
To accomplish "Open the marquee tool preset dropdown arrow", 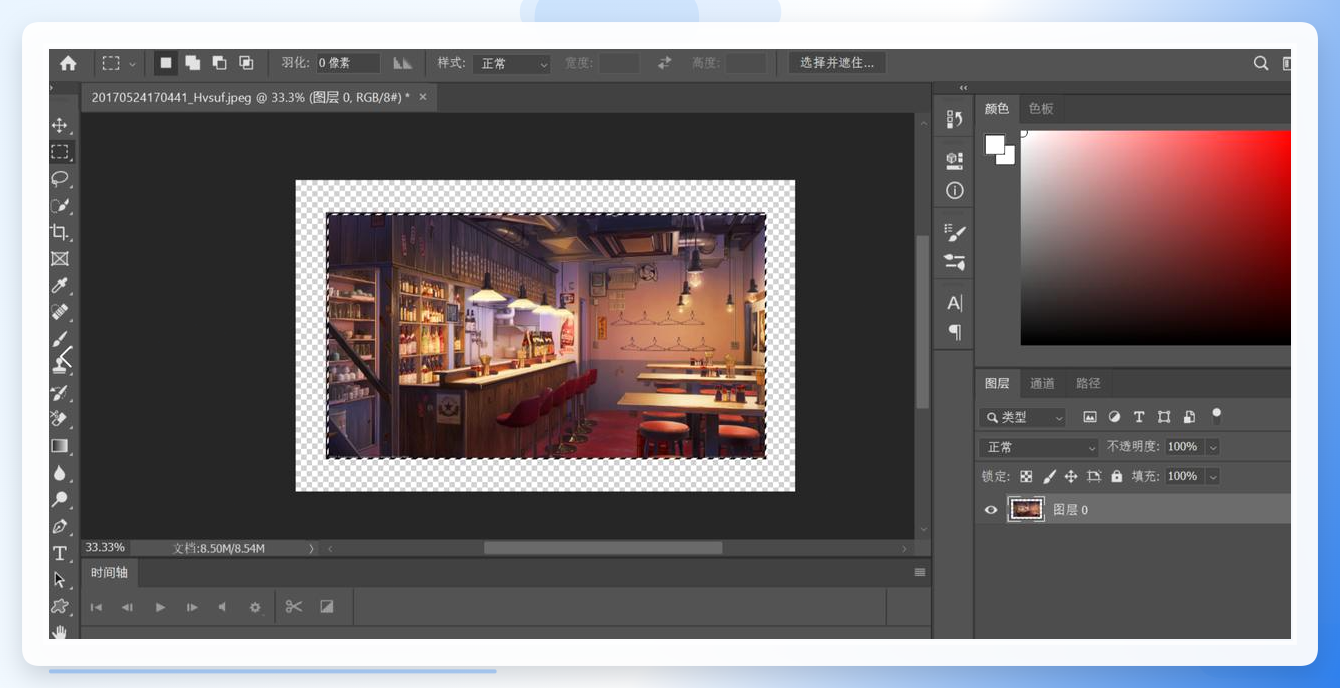I will point(132,64).
